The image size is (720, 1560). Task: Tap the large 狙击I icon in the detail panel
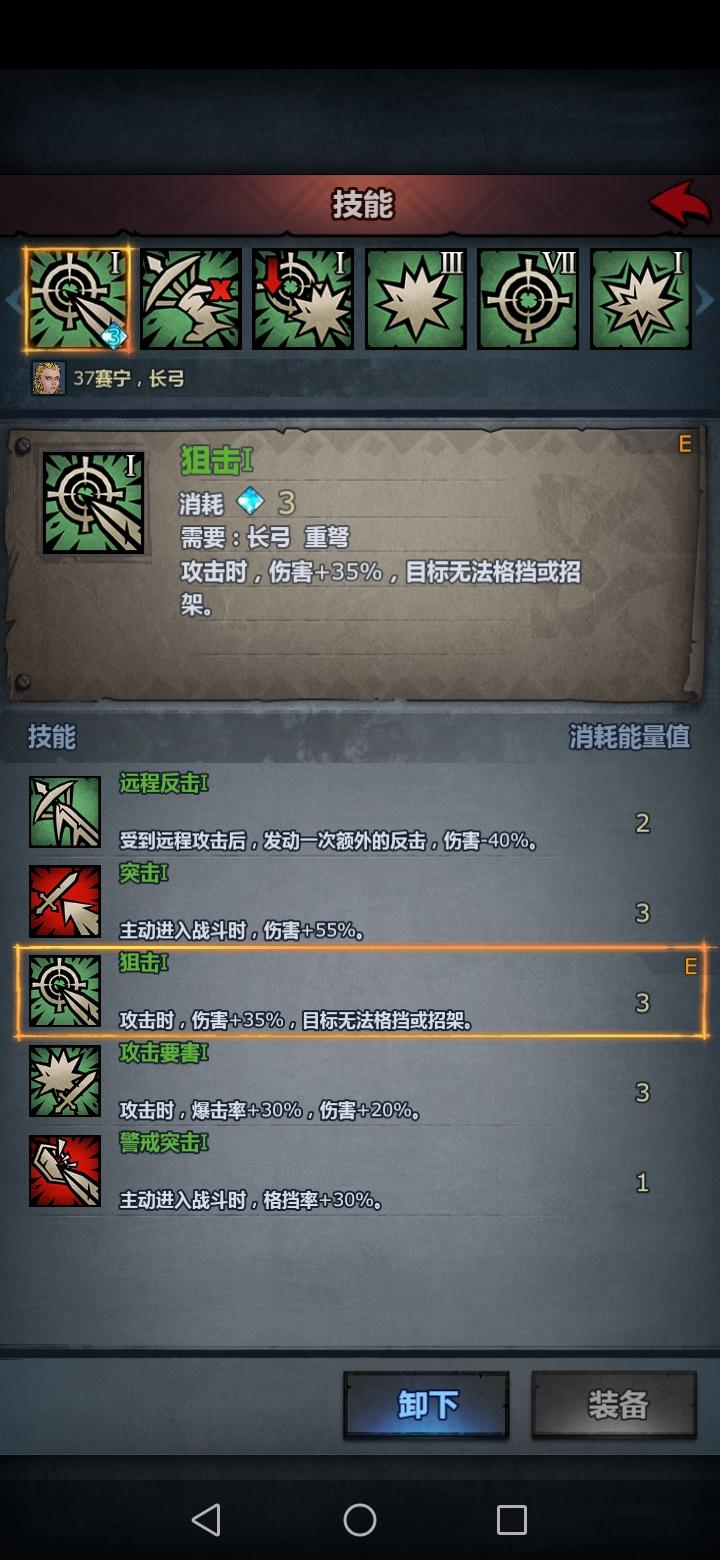[x=93, y=502]
